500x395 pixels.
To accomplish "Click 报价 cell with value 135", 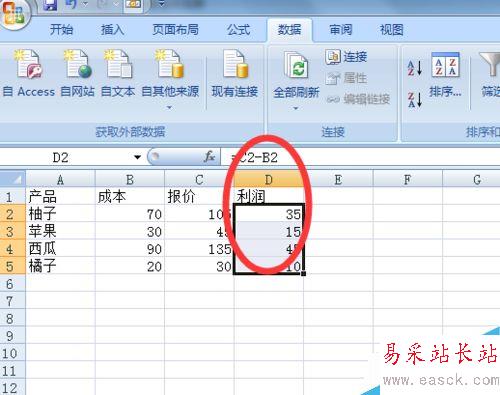I will pyautogui.click(x=199, y=248).
